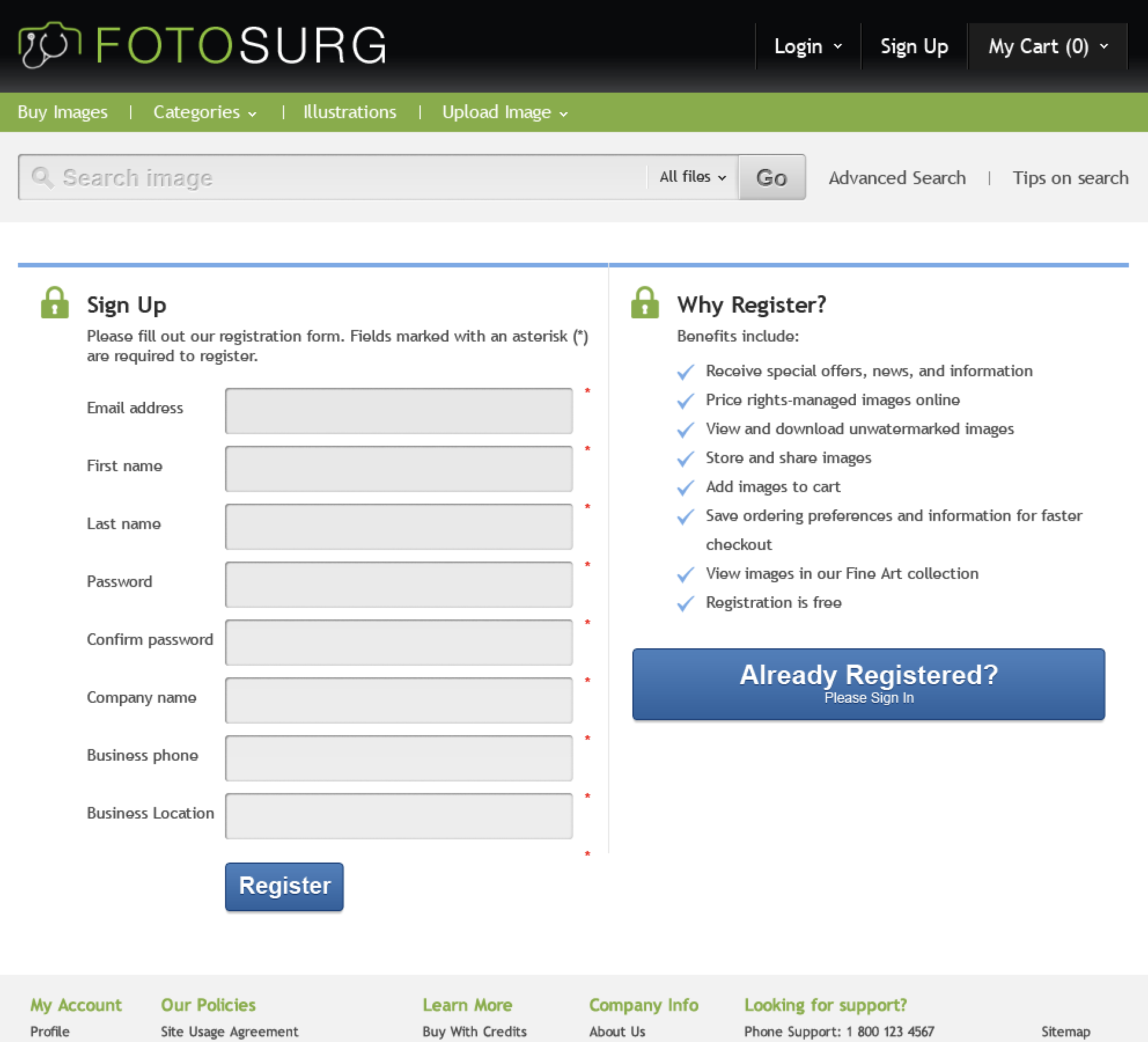Focus the Company name input field
The height and width of the screenshot is (1042, 1148).
pos(399,700)
